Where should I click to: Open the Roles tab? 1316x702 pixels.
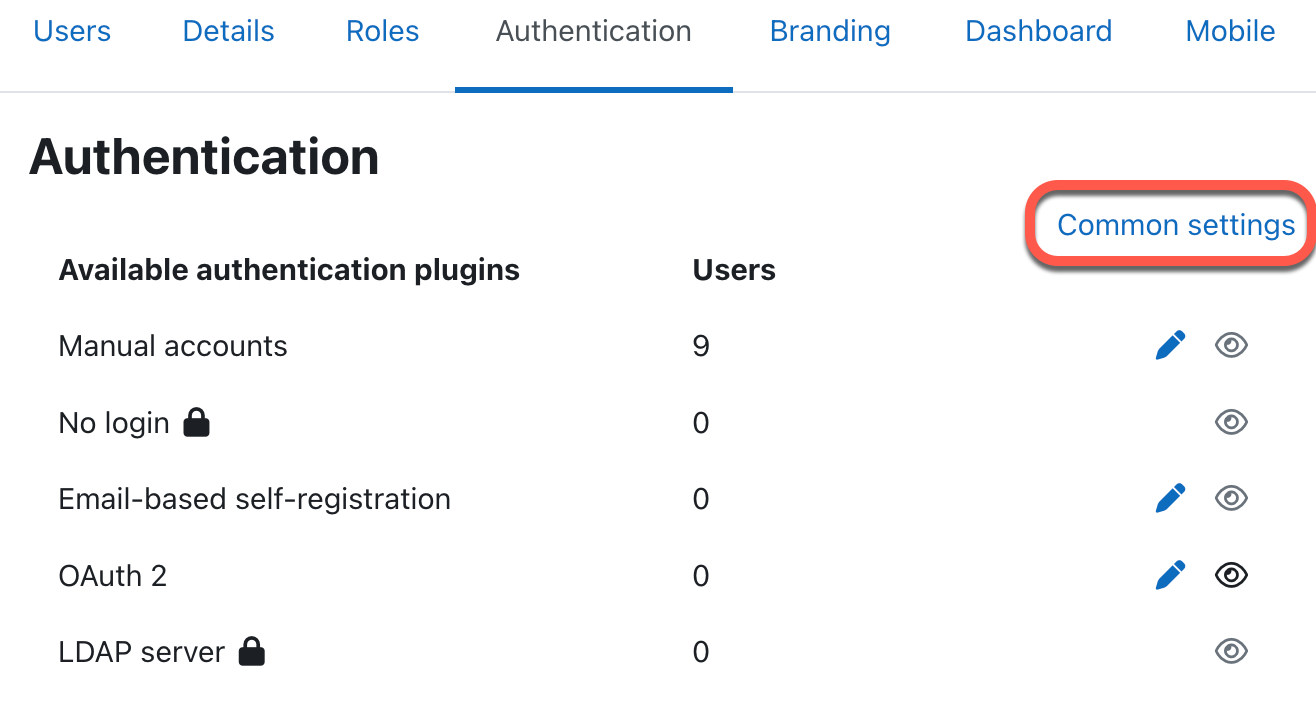(x=382, y=32)
